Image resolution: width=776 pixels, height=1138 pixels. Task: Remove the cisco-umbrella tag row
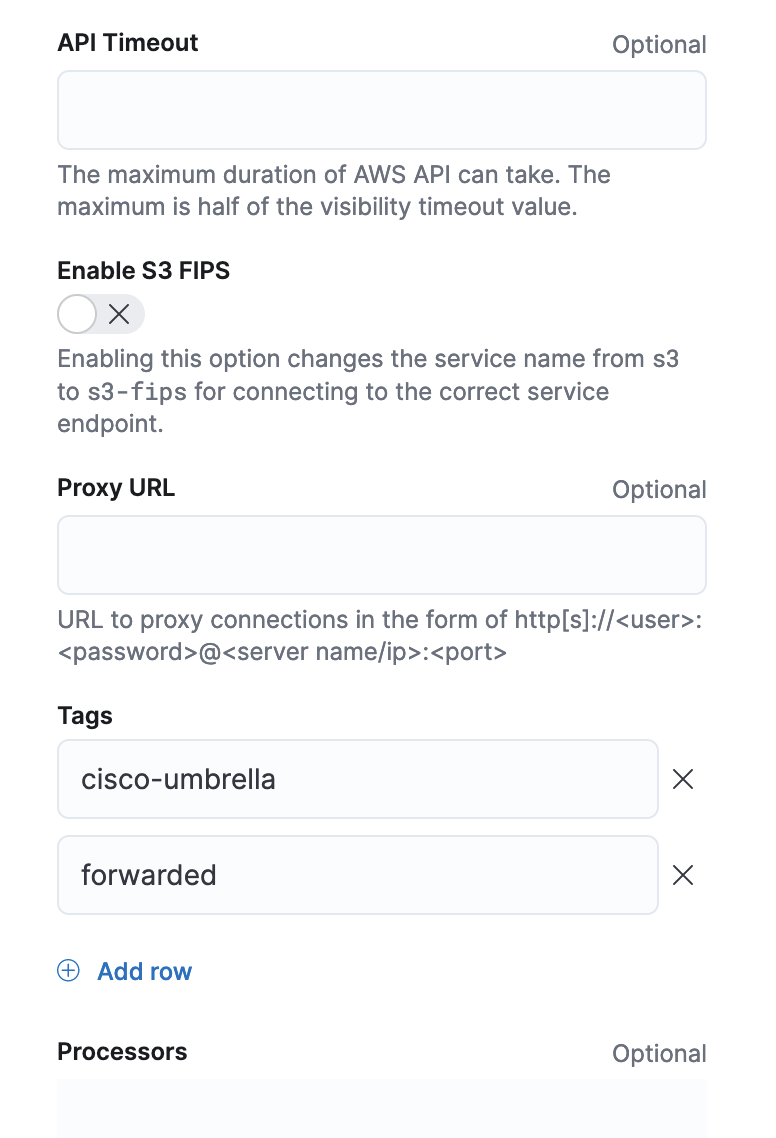pos(683,779)
